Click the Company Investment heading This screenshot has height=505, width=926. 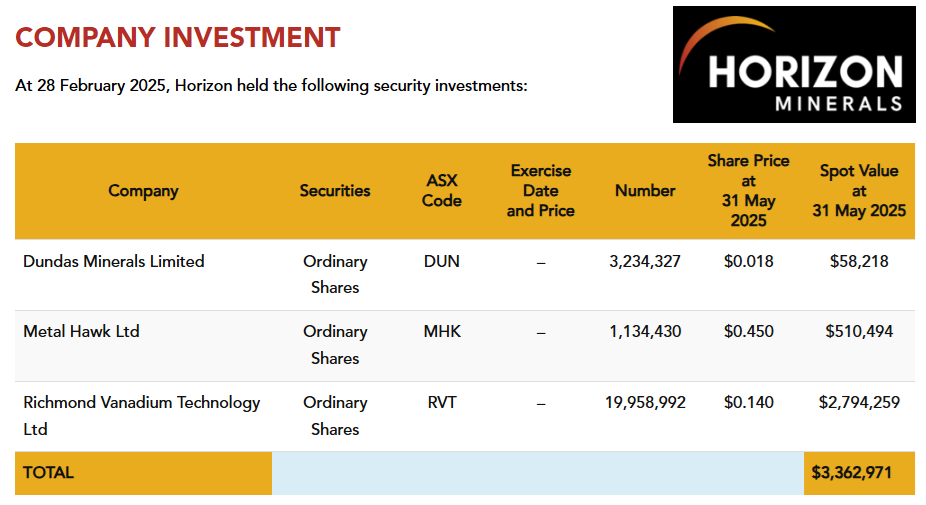tap(178, 38)
